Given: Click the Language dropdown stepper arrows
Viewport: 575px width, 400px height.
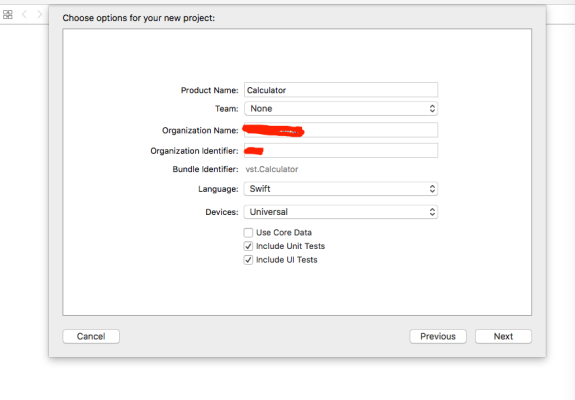Looking at the screenshot, I should 432,189.
